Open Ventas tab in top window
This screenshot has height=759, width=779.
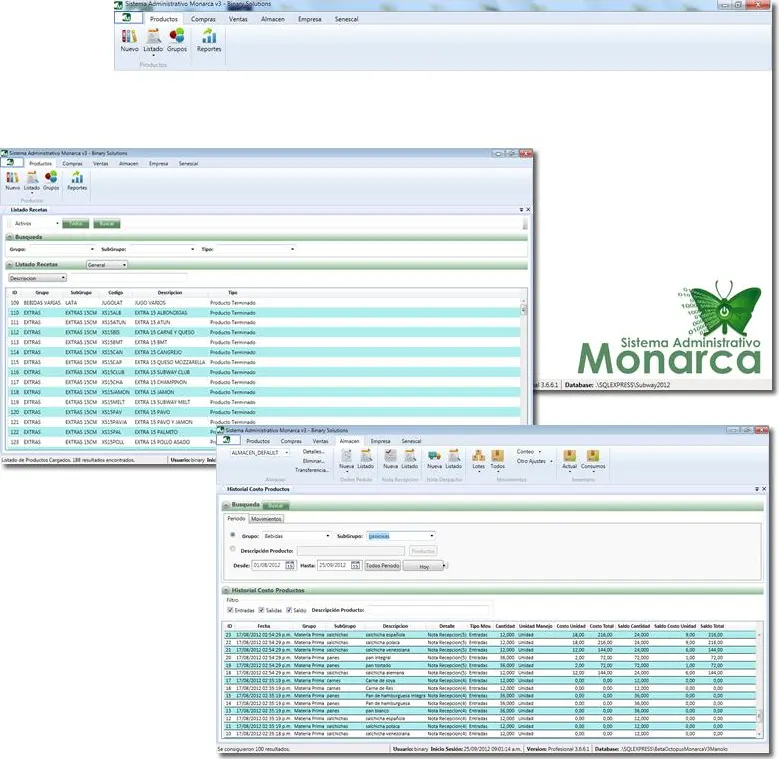tap(238, 19)
